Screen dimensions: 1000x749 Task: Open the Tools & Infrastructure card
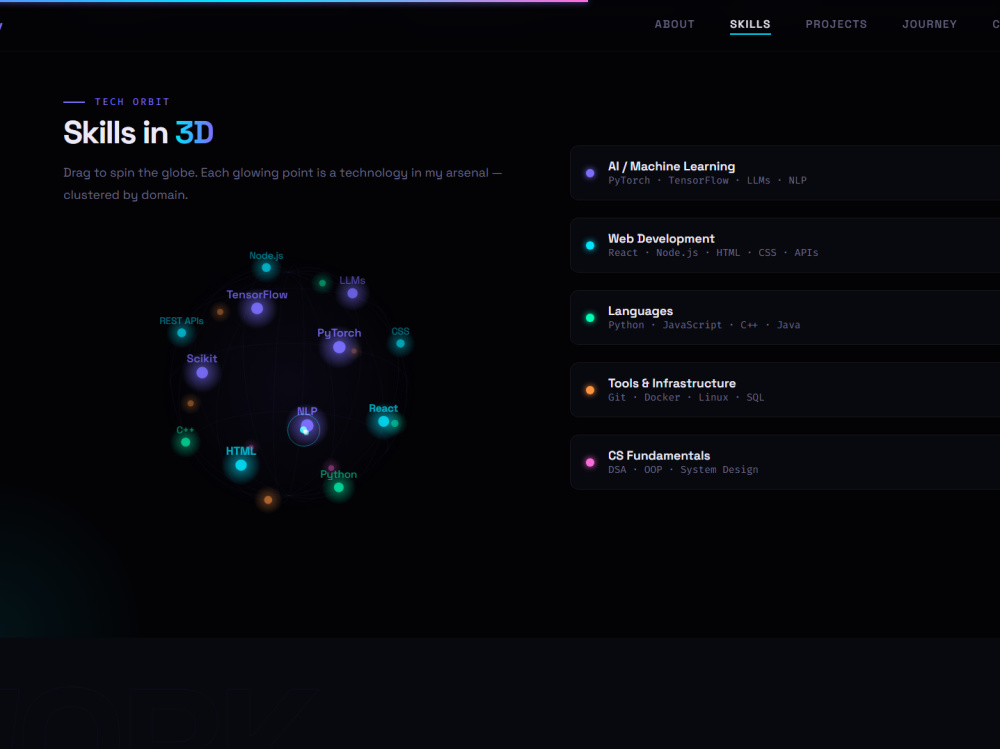point(785,390)
